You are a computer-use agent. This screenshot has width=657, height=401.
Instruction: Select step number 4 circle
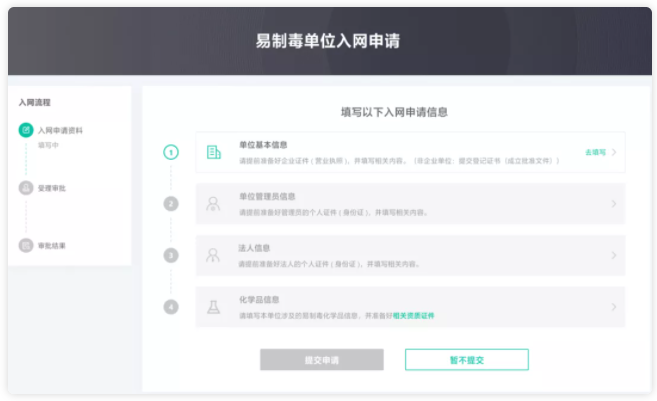(x=171, y=307)
